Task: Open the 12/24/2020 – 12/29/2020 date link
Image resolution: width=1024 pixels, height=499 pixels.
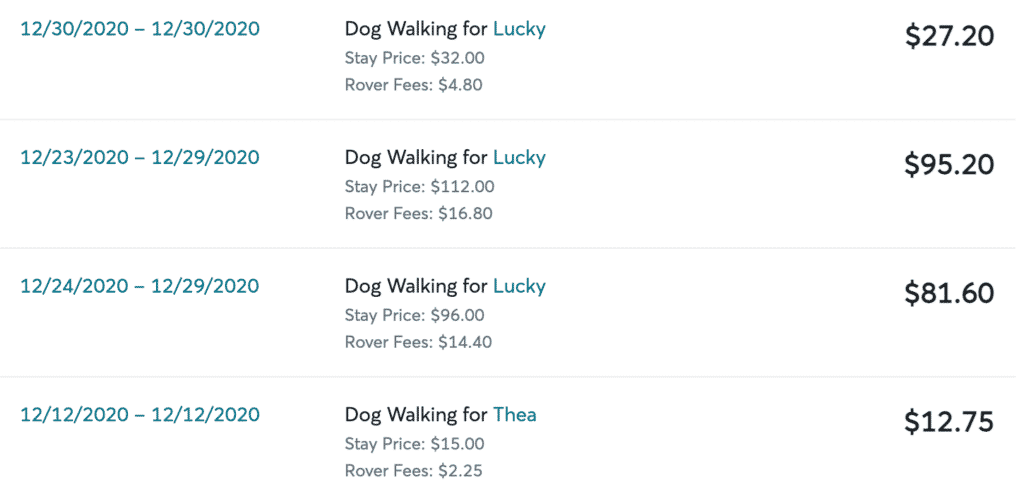Action: pos(140,286)
